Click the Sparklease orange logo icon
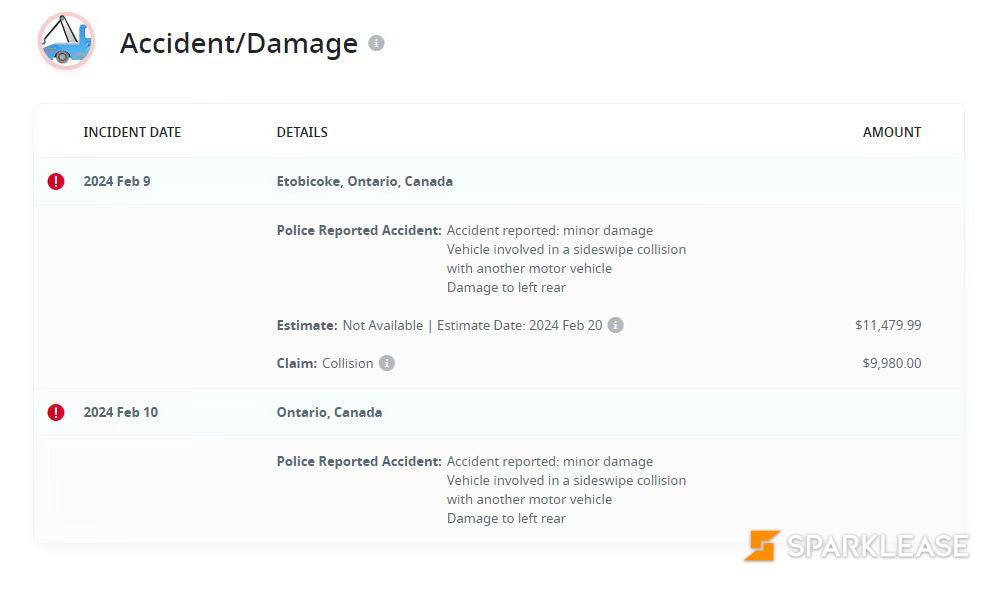Screen dimensions: 1003x594 tap(762, 545)
